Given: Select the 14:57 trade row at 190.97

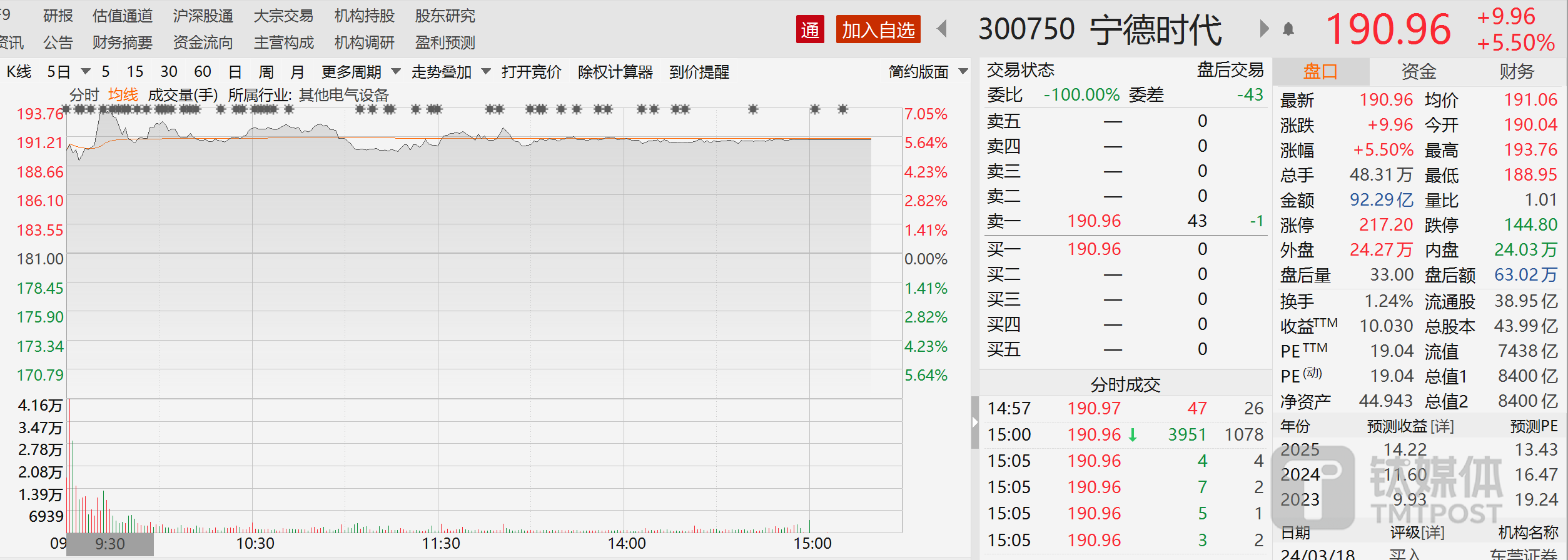Looking at the screenshot, I should coord(1125,408).
